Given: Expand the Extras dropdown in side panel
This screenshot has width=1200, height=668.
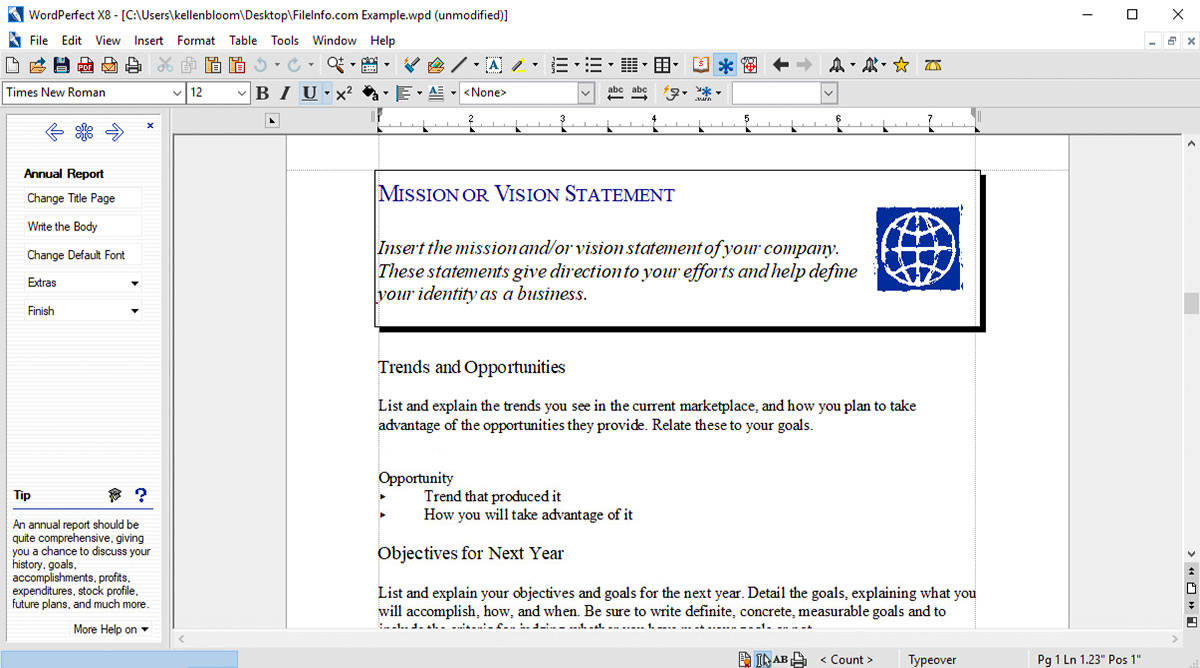Looking at the screenshot, I should coord(135,283).
